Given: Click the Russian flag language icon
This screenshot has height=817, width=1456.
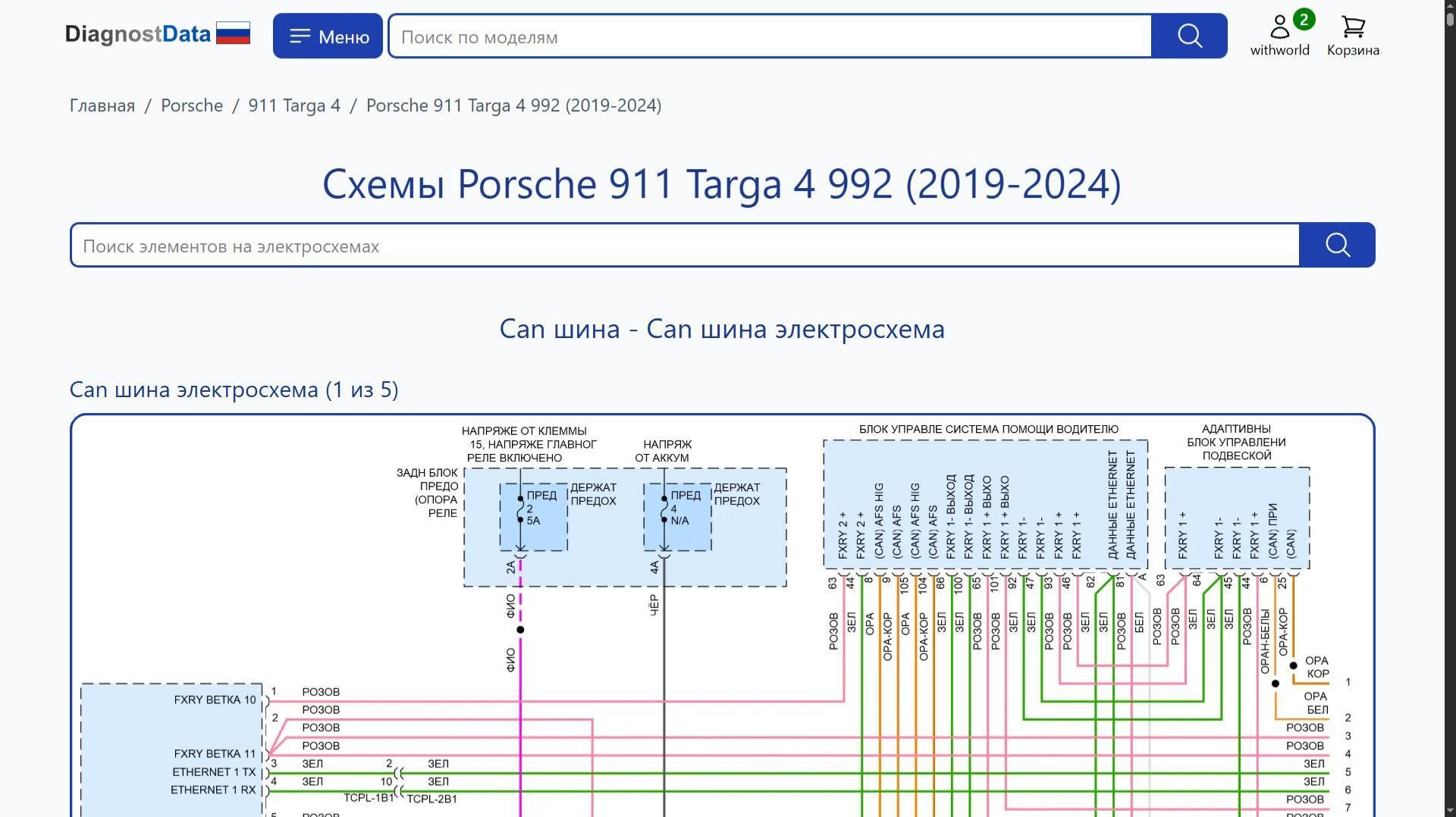Looking at the screenshot, I should [x=233, y=33].
